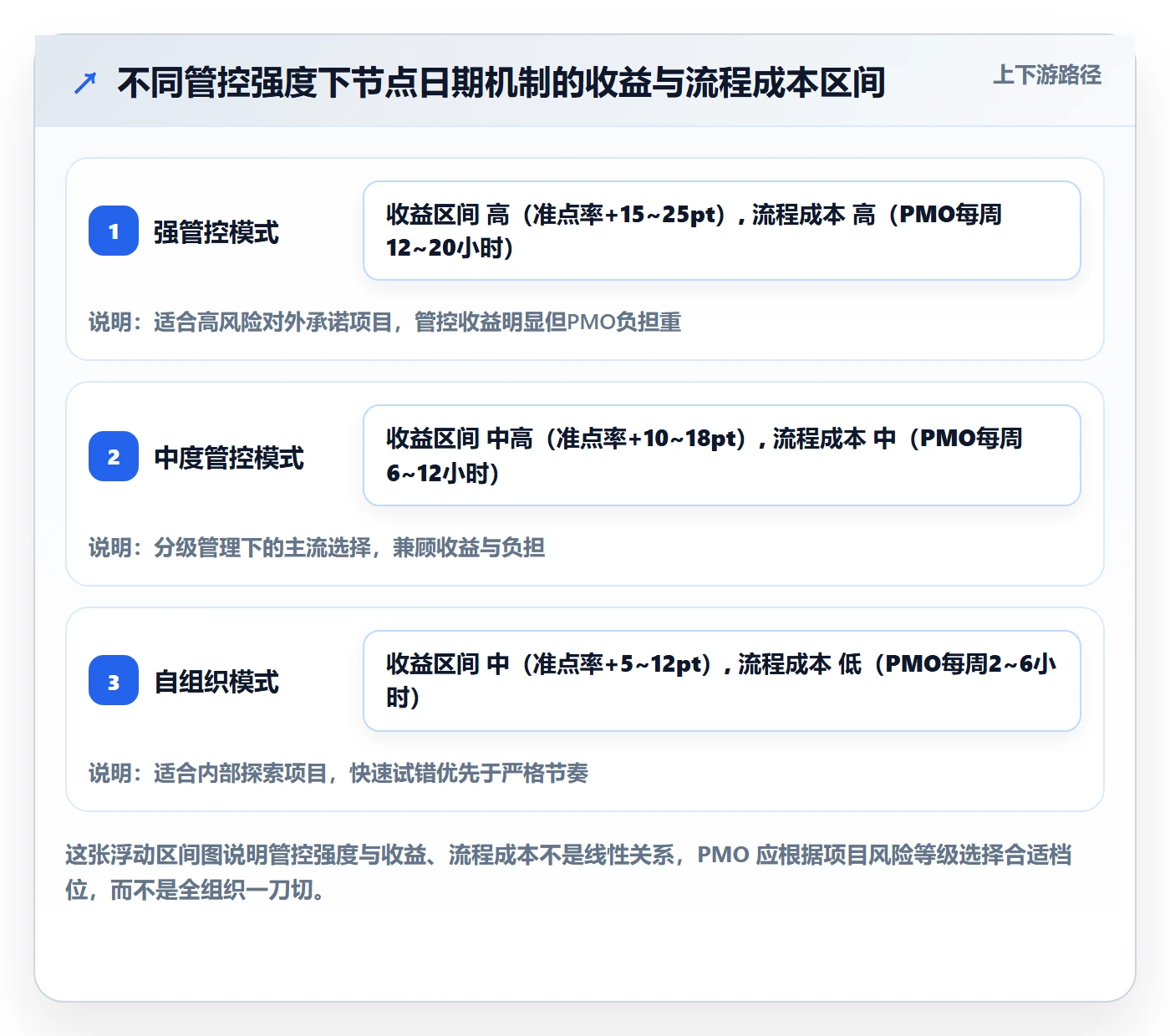Select the 中度管控模式 label

tap(229, 458)
